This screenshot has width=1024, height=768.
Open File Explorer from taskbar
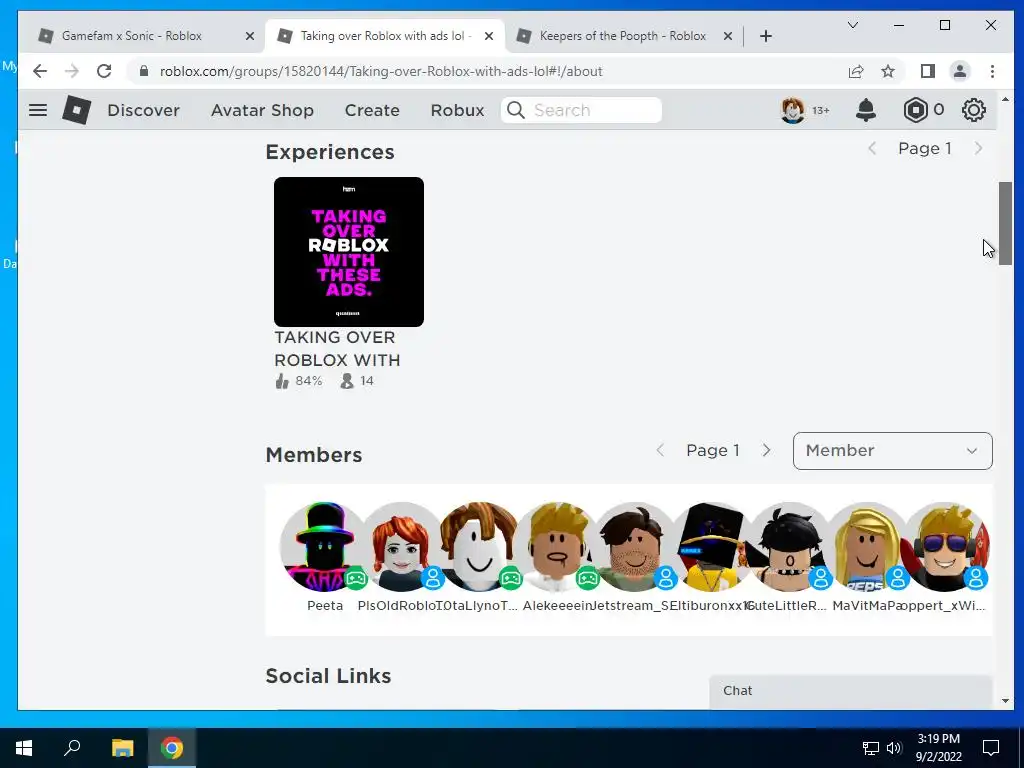[x=122, y=748]
